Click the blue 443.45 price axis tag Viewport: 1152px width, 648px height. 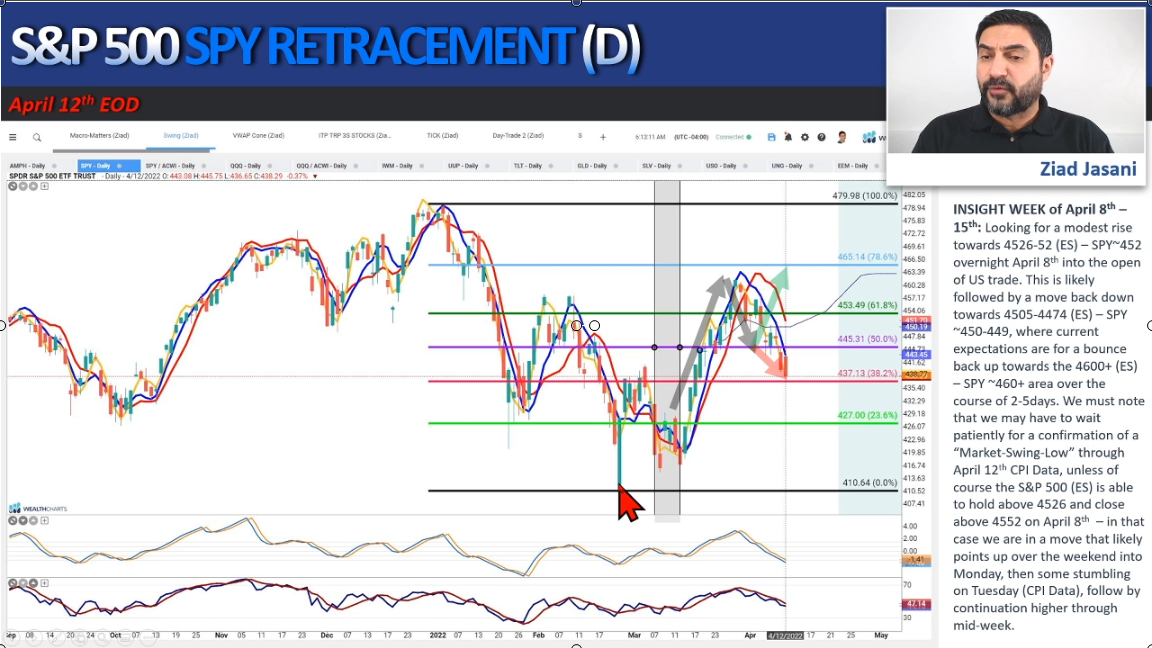[916, 354]
